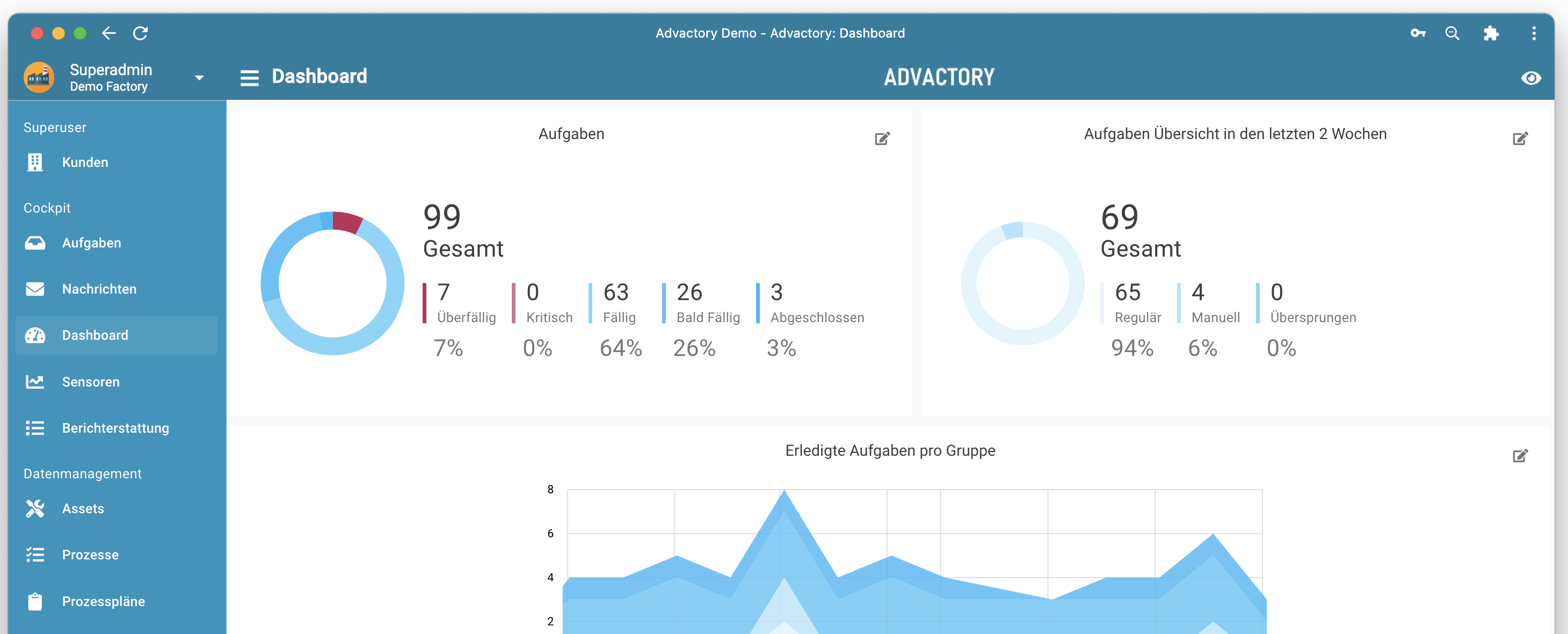Click the 7 Überfällig statistic
This screenshot has width=1568, height=634.
(461, 303)
